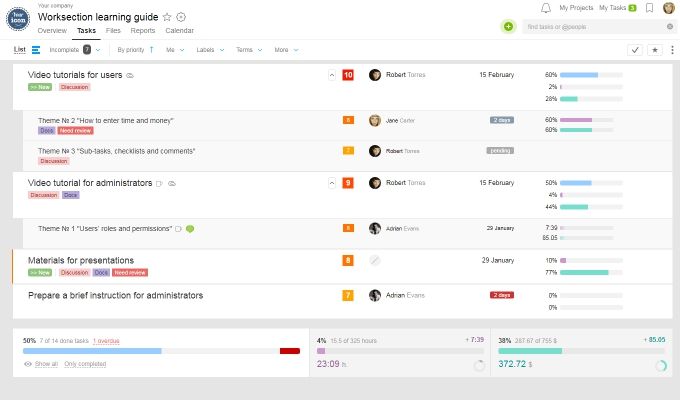
Task: Open the Calendar tab
Action: [x=179, y=31]
